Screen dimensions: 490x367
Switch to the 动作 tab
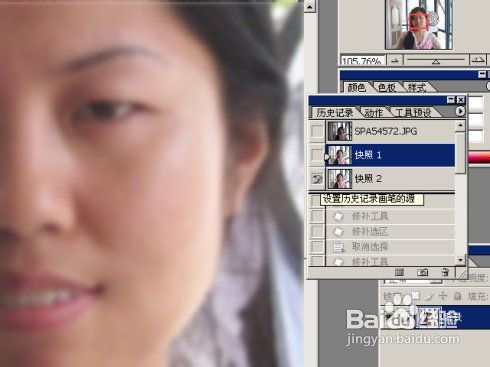[x=374, y=113]
